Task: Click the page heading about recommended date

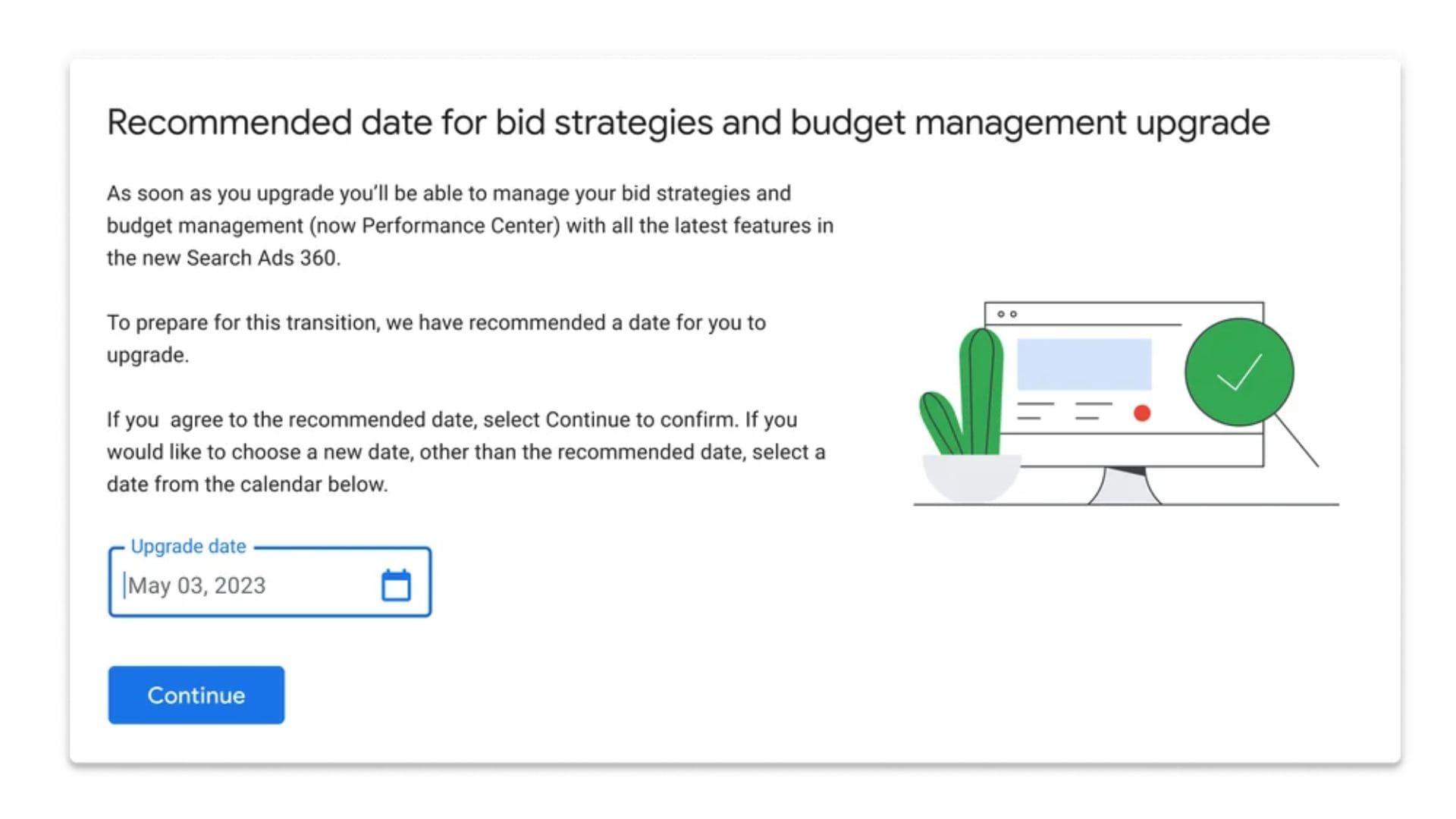Action: (688, 122)
